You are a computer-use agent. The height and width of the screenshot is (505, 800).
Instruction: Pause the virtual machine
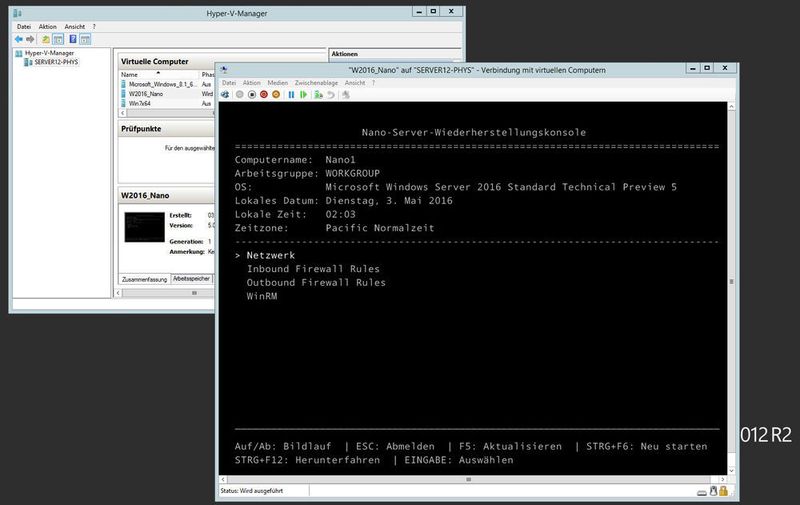pyautogui.click(x=291, y=95)
